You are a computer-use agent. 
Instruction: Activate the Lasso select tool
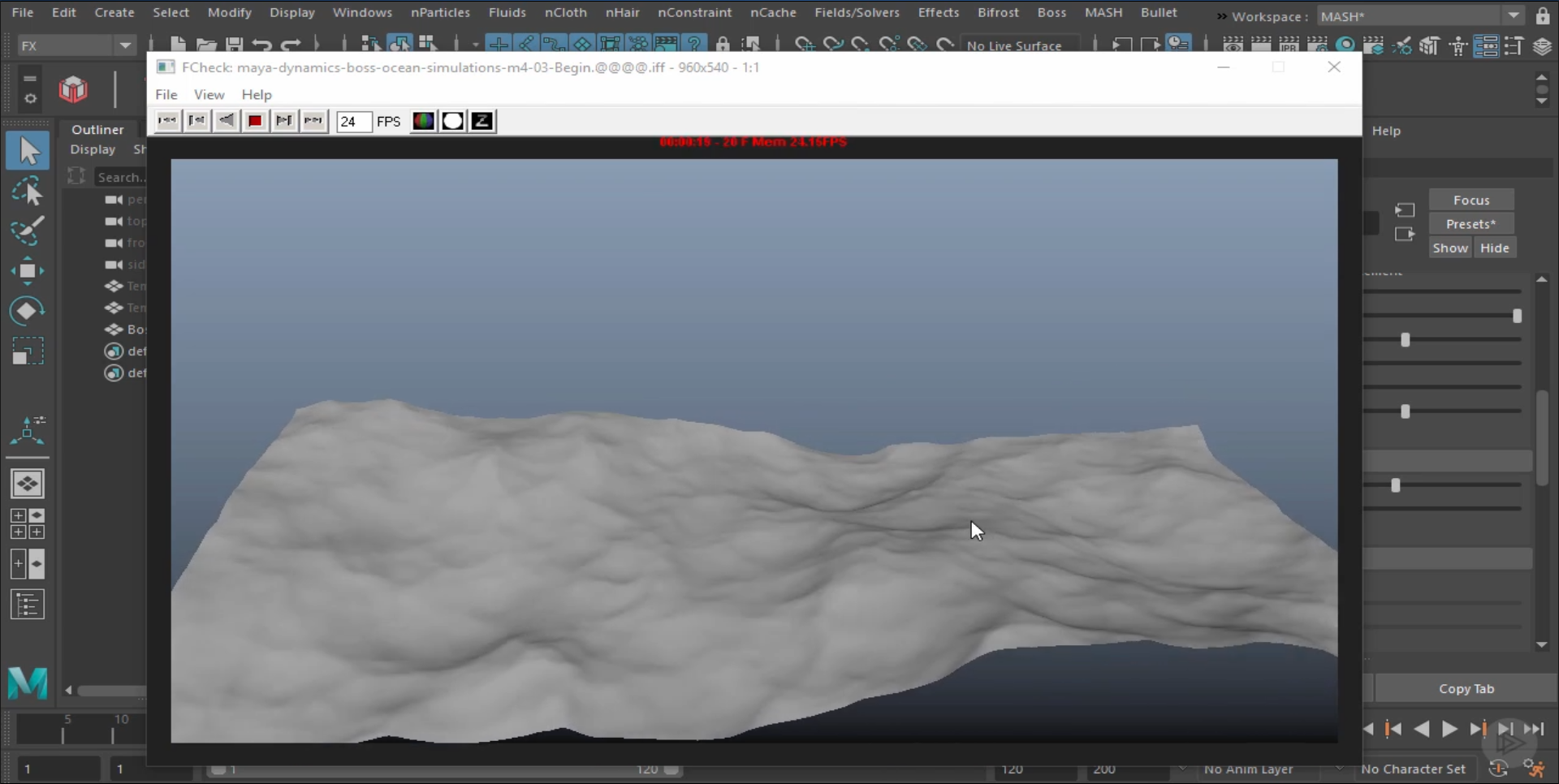[x=28, y=192]
